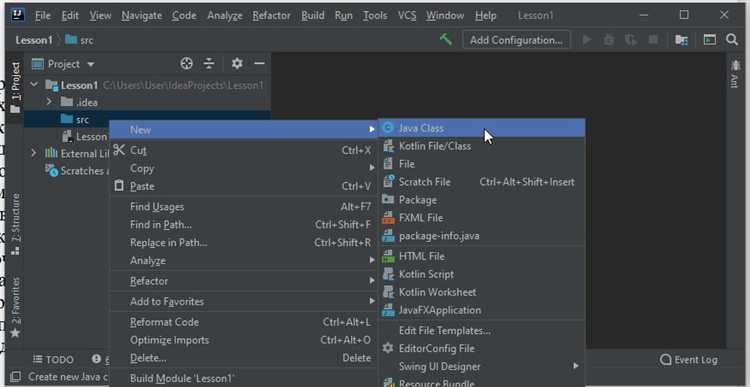The width and height of the screenshot is (750, 387).
Task: Click the Package folder icon in submenu
Action: pos(388,199)
